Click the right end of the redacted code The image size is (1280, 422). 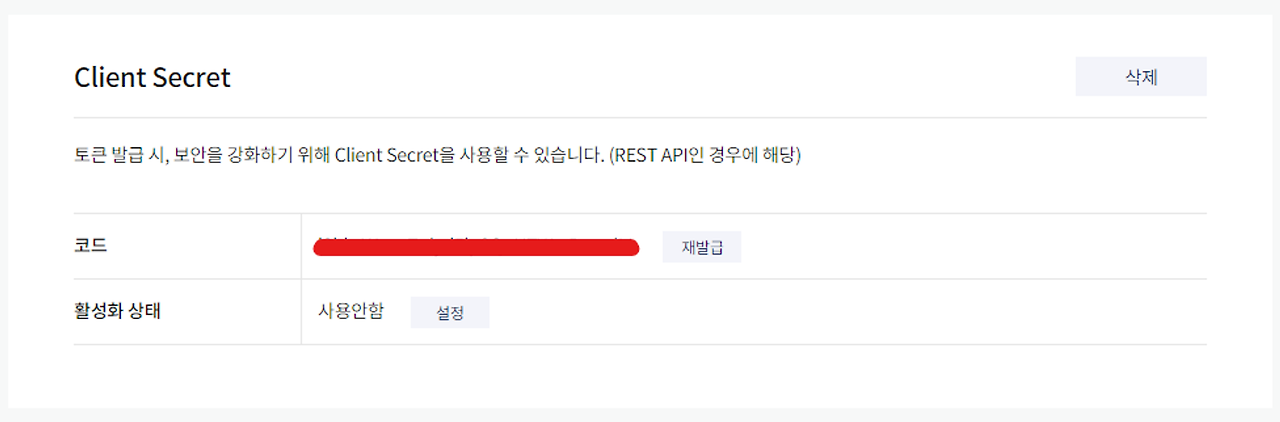632,247
